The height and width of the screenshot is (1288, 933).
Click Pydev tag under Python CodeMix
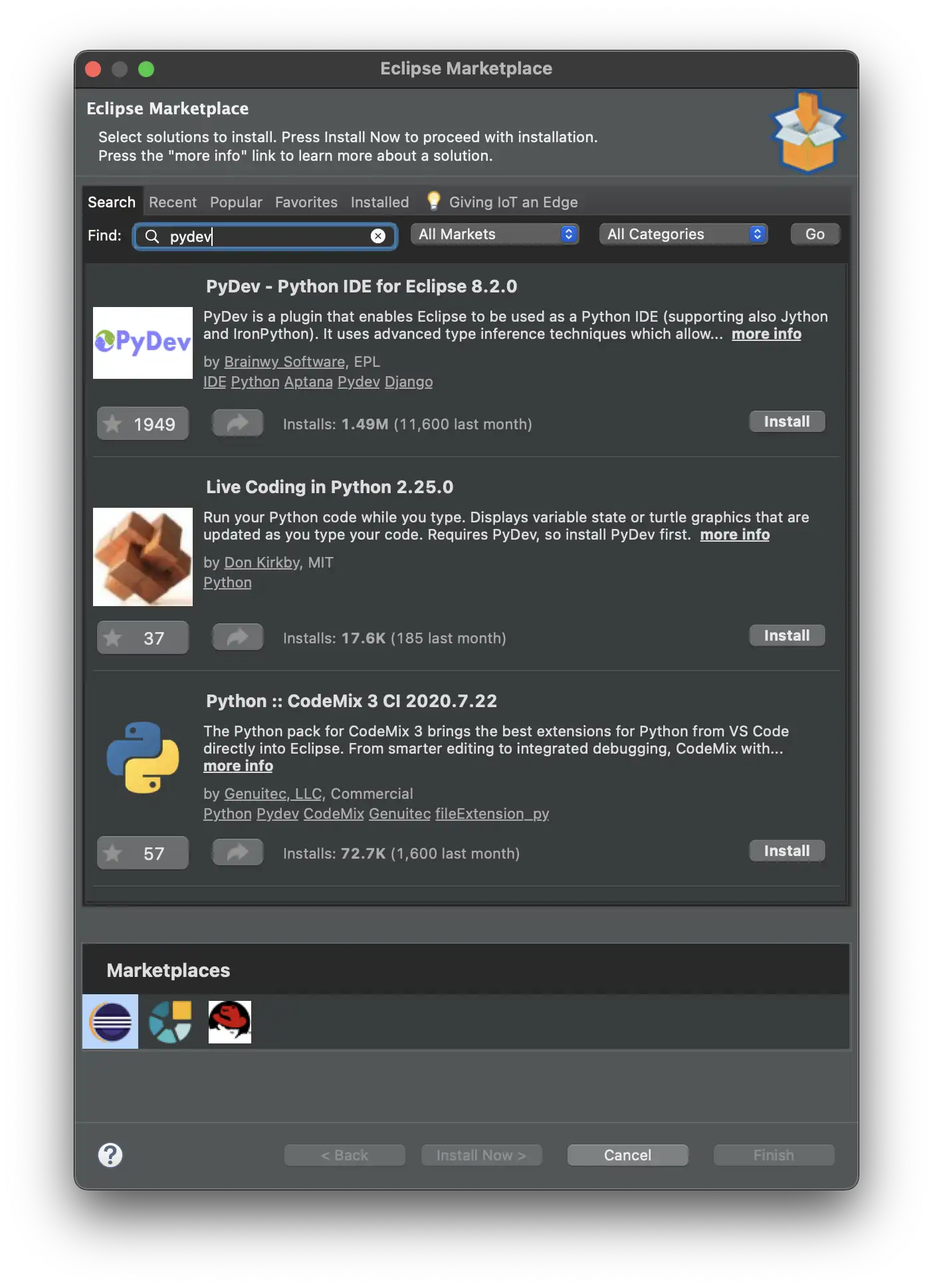point(278,813)
